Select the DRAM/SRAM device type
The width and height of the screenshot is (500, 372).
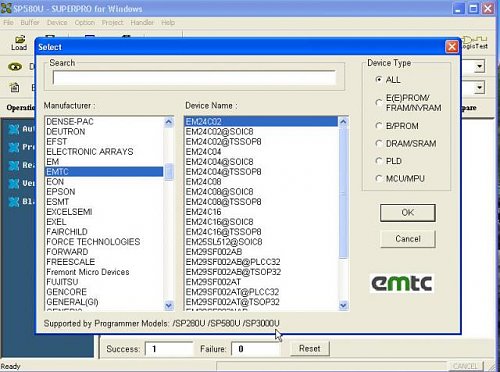[379, 143]
